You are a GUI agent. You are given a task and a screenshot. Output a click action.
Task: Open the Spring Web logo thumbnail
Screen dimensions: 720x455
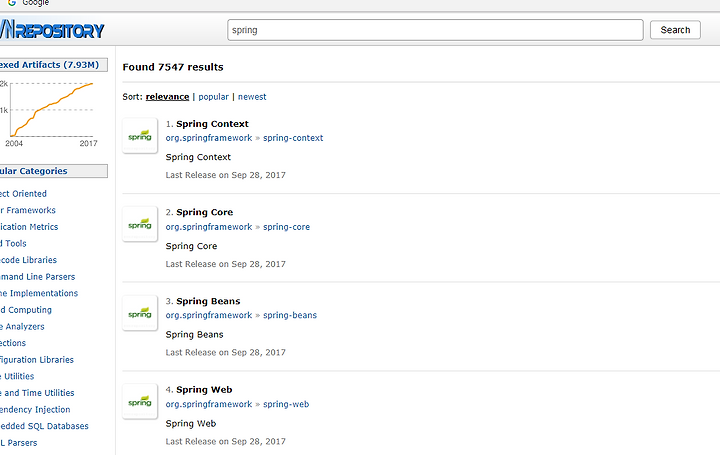(x=140, y=401)
